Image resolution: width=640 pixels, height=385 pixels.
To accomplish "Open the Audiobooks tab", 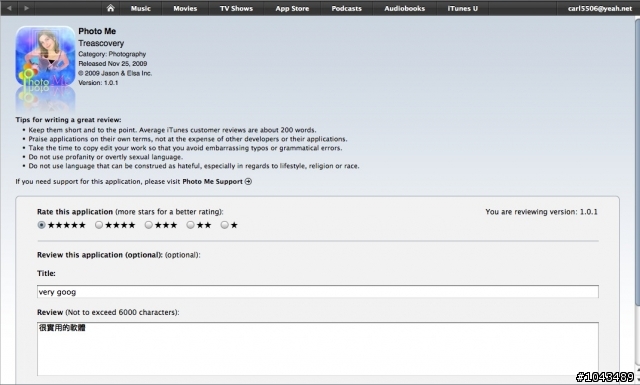I will pyautogui.click(x=404, y=8).
